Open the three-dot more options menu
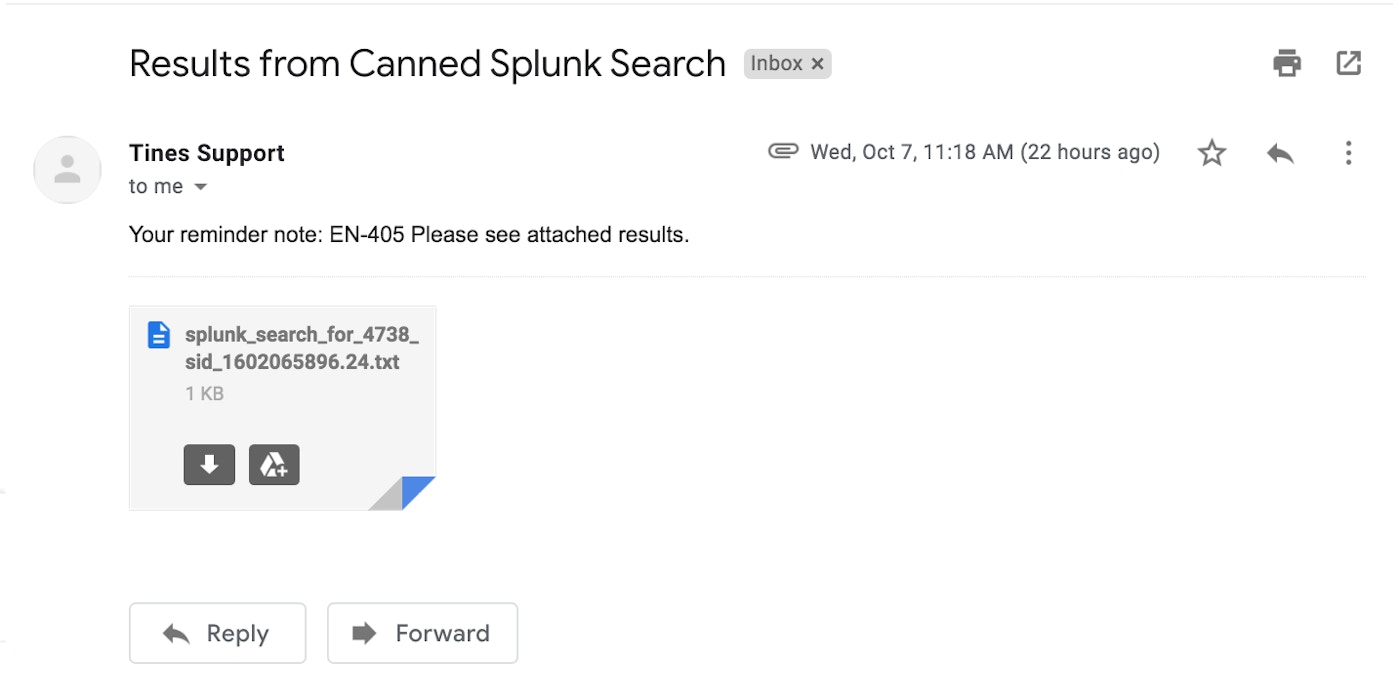Image resolution: width=1400 pixels, height=700 pixels. click(x=1348, y=153)
